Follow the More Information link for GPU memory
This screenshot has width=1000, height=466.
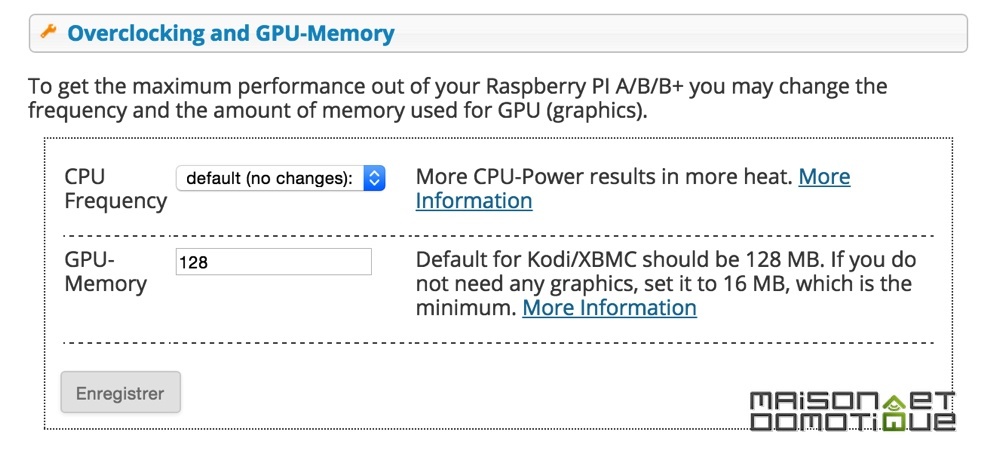(609, 308)
